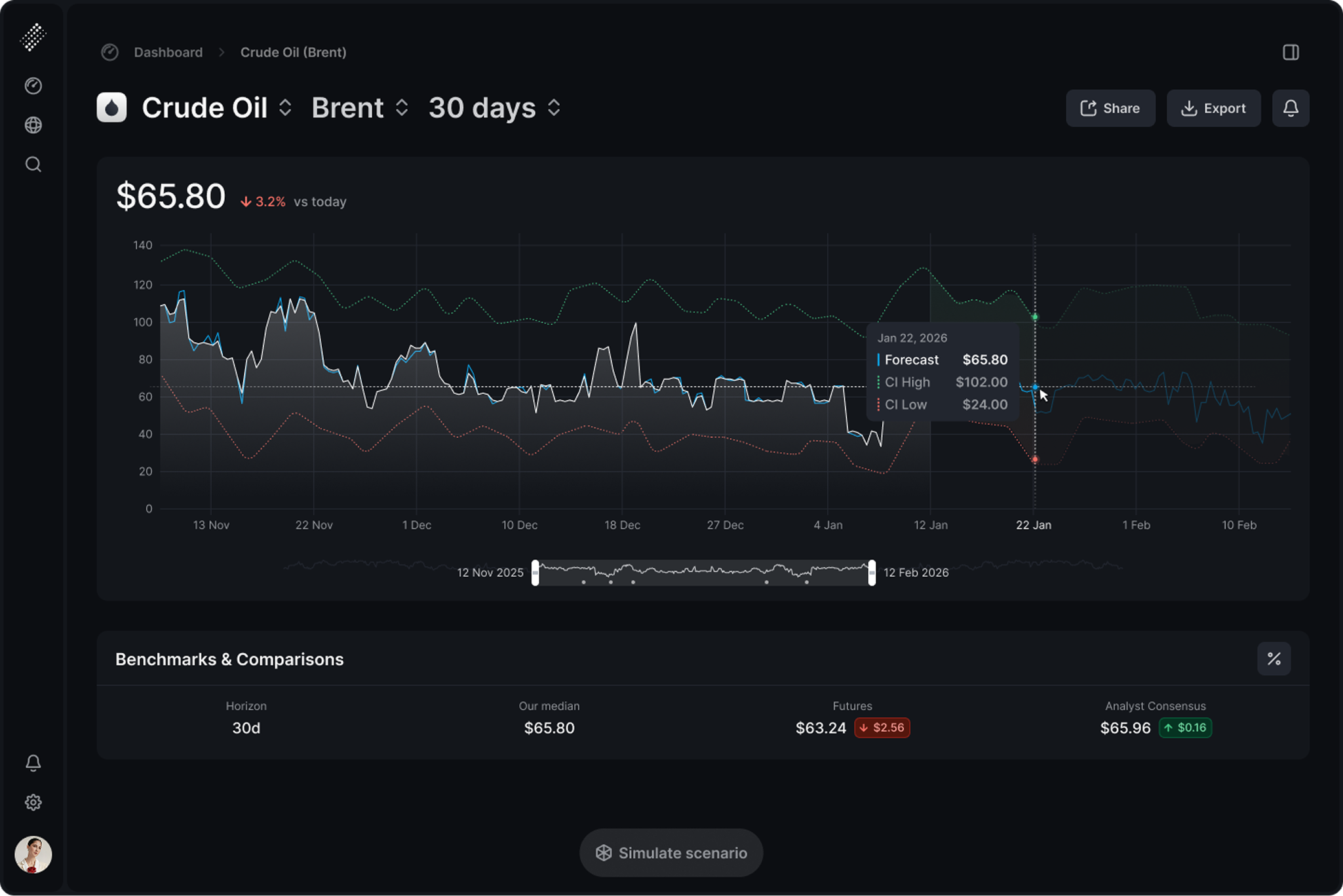
Task: Open the user profile avatar
Action: [x=33, y=854]
